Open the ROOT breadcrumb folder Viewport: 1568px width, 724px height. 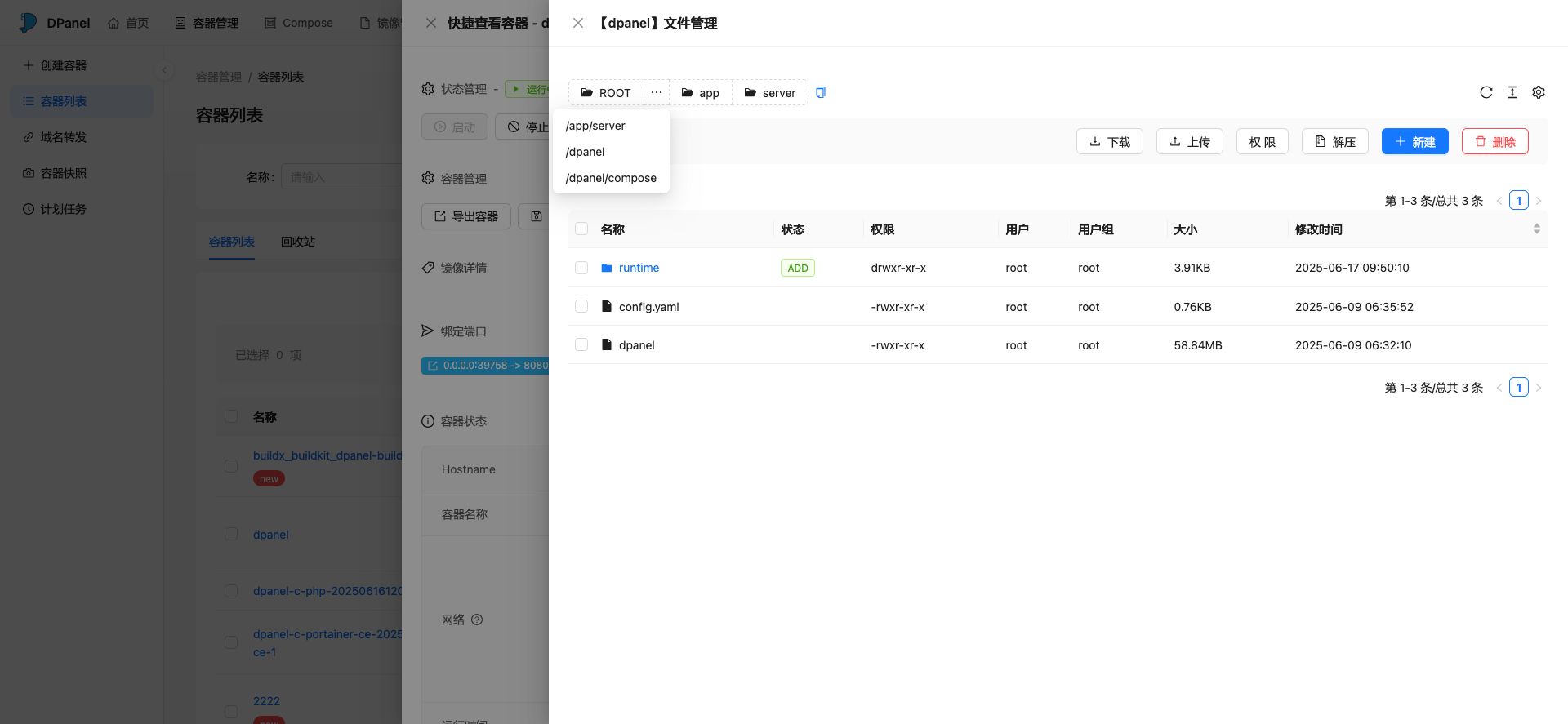606,93
